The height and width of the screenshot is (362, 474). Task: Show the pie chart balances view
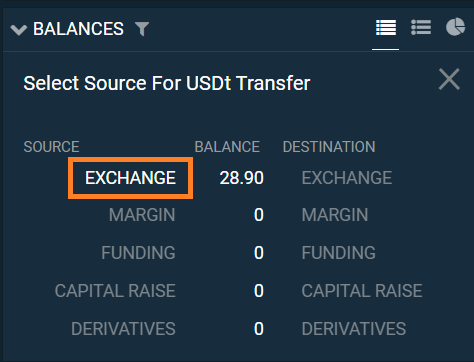click(x=456, y=27)
